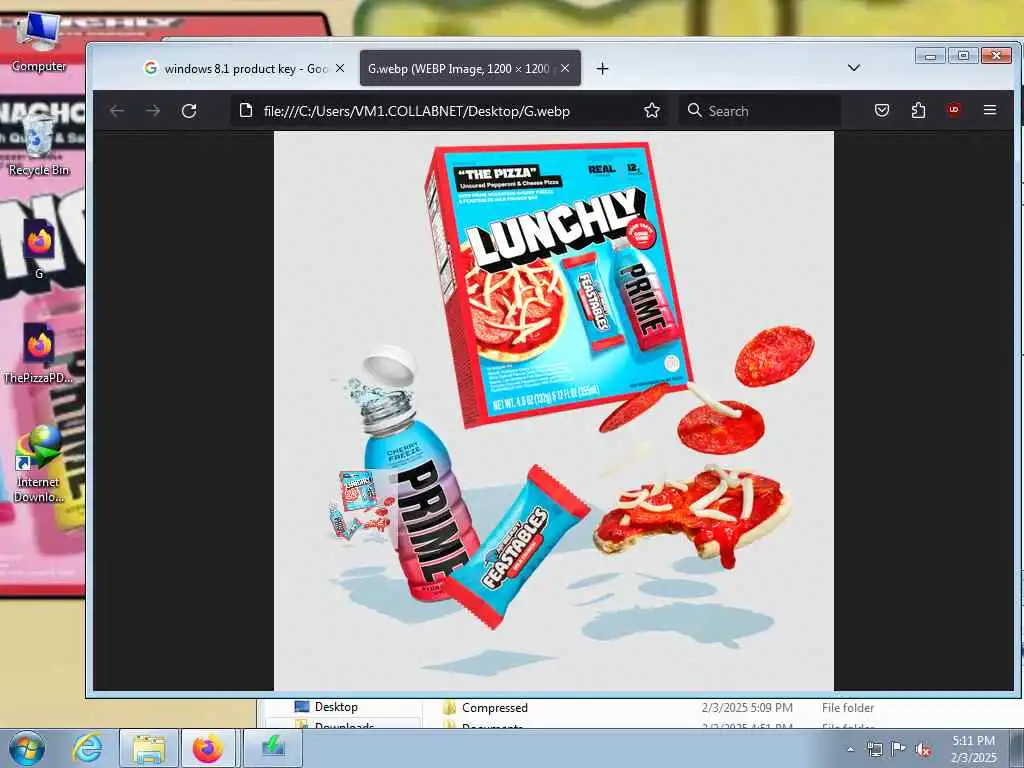Image resolution: width=1024 pixels, height=768 pixels.
Task: Select the G file desktop icon
Action: pos(39,249)
